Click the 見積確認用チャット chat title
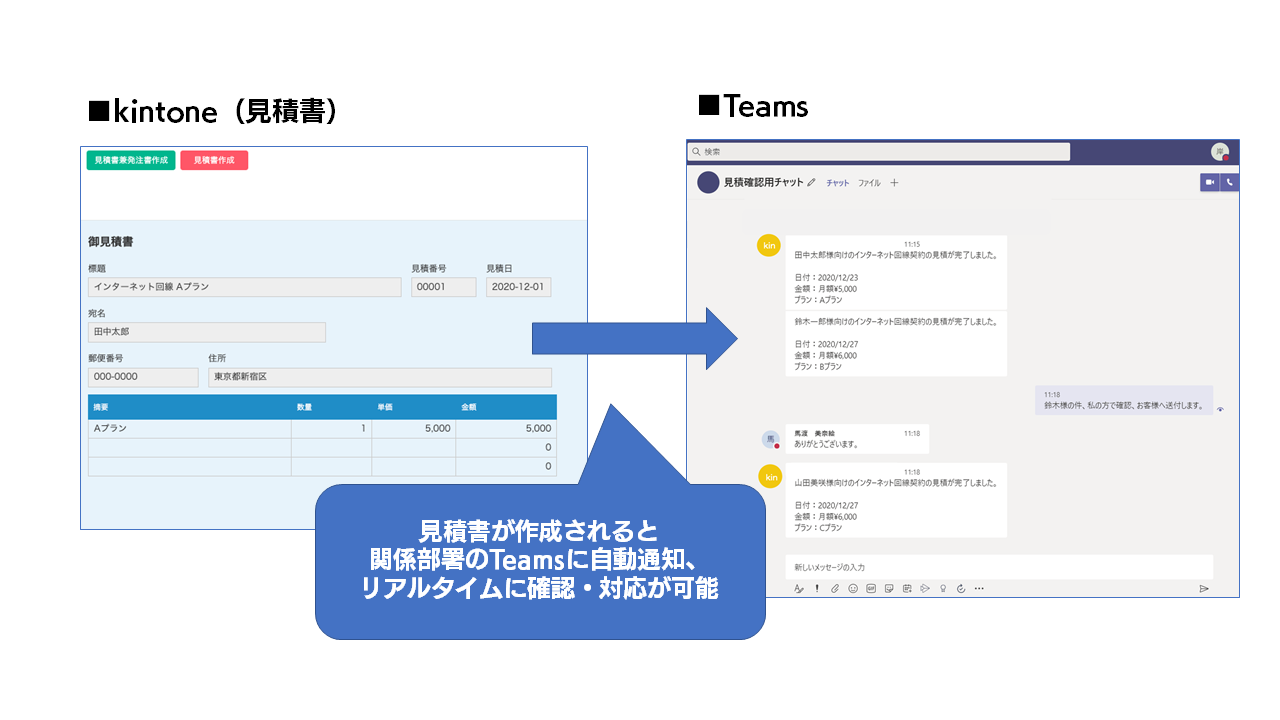1280x720 pixels. (763, 183)
